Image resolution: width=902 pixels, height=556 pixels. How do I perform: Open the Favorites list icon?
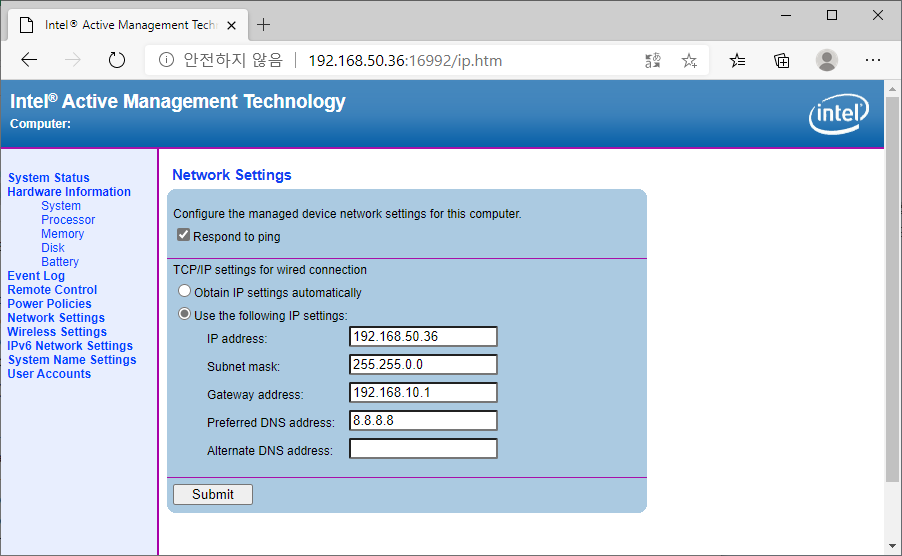point(737,60)
